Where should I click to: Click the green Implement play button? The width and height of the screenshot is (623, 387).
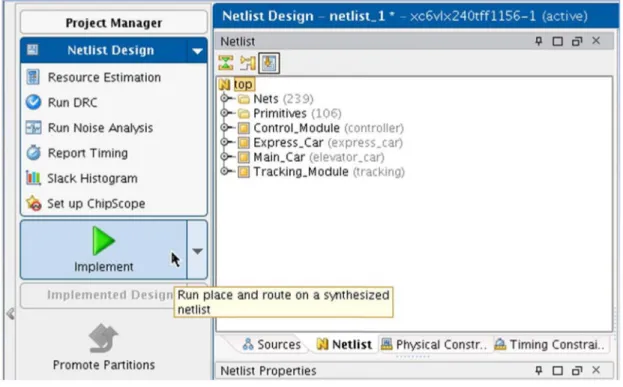[x=103, y=240]
